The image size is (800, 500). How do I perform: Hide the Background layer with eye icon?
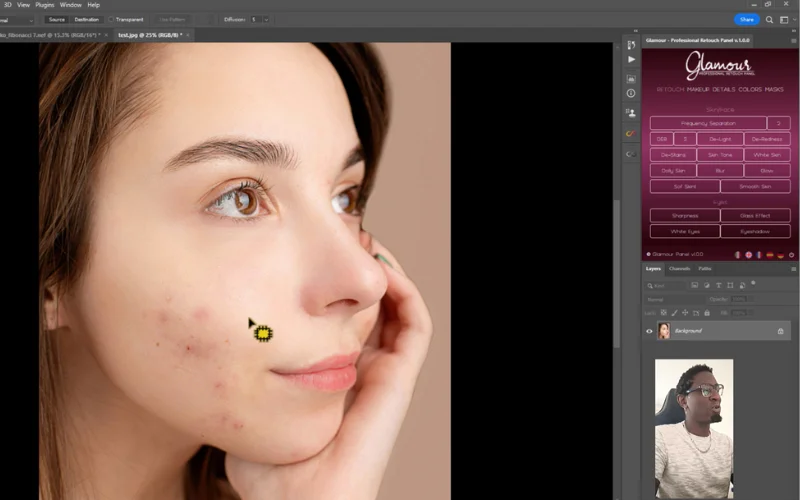coord(649,331)
